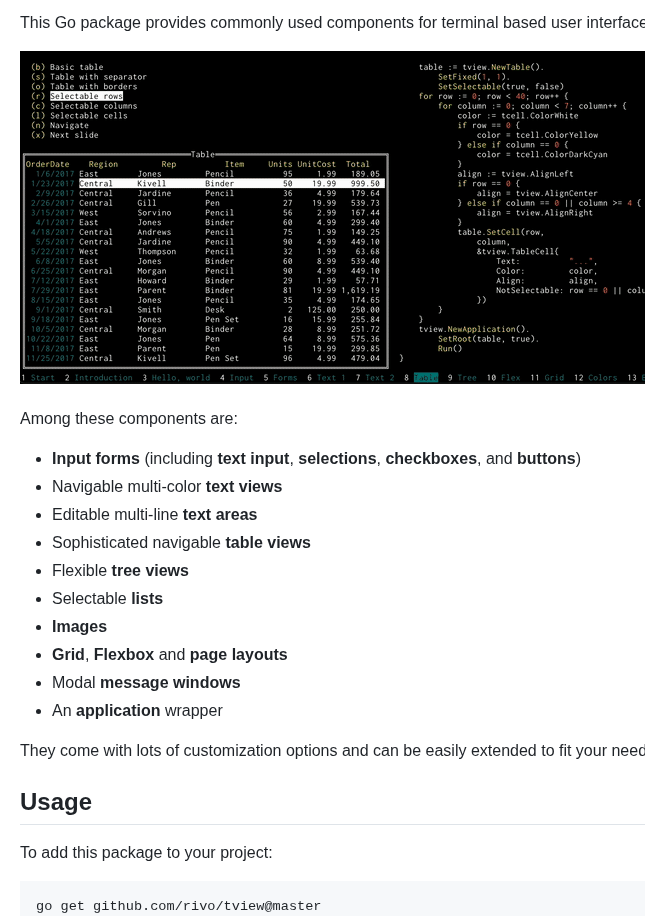Click the bold 'selections' text
The height and width of the screenshot is (916, 645).
click(x=337, y=459)
